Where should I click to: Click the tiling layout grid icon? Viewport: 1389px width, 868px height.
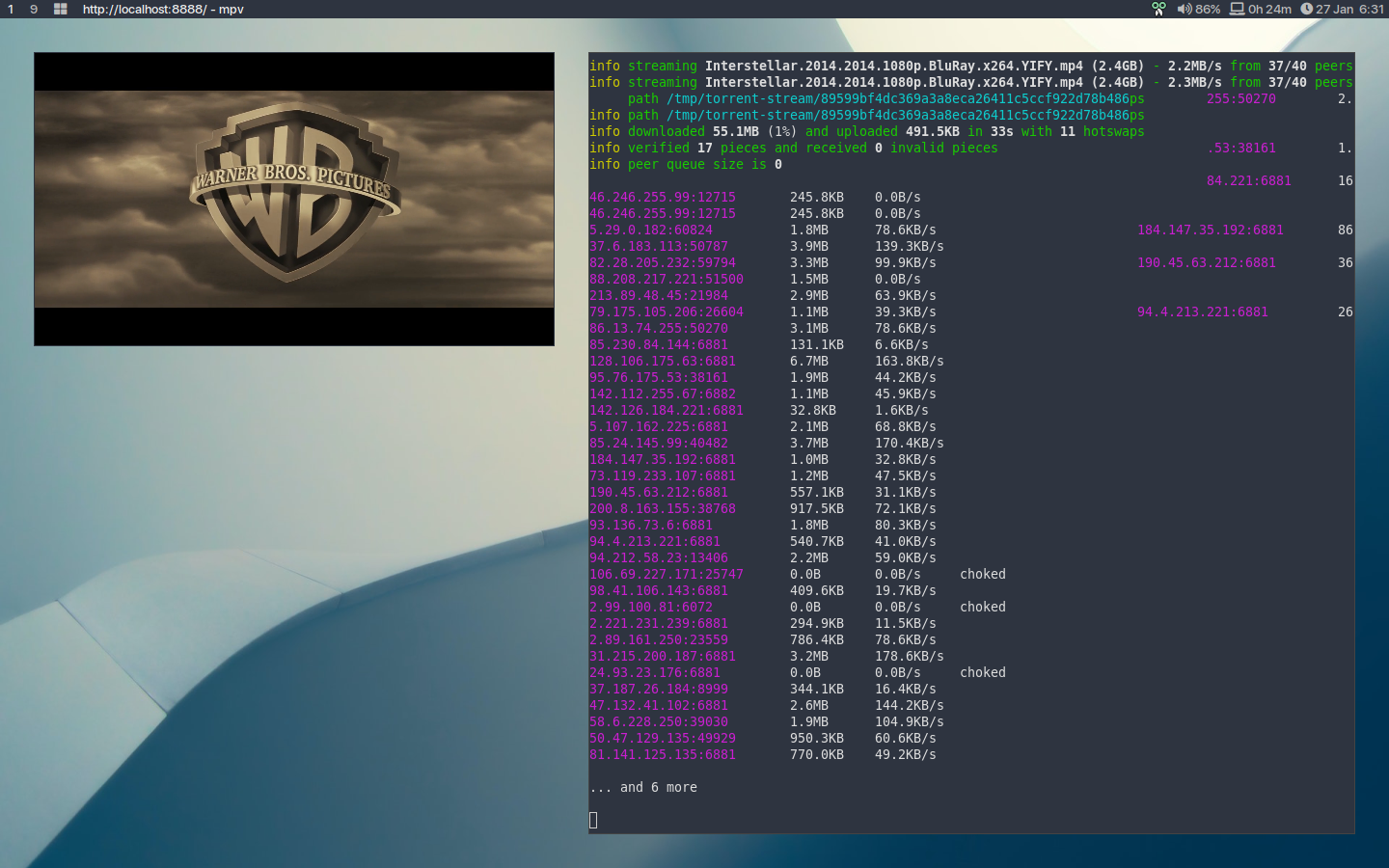pos(60,9)
